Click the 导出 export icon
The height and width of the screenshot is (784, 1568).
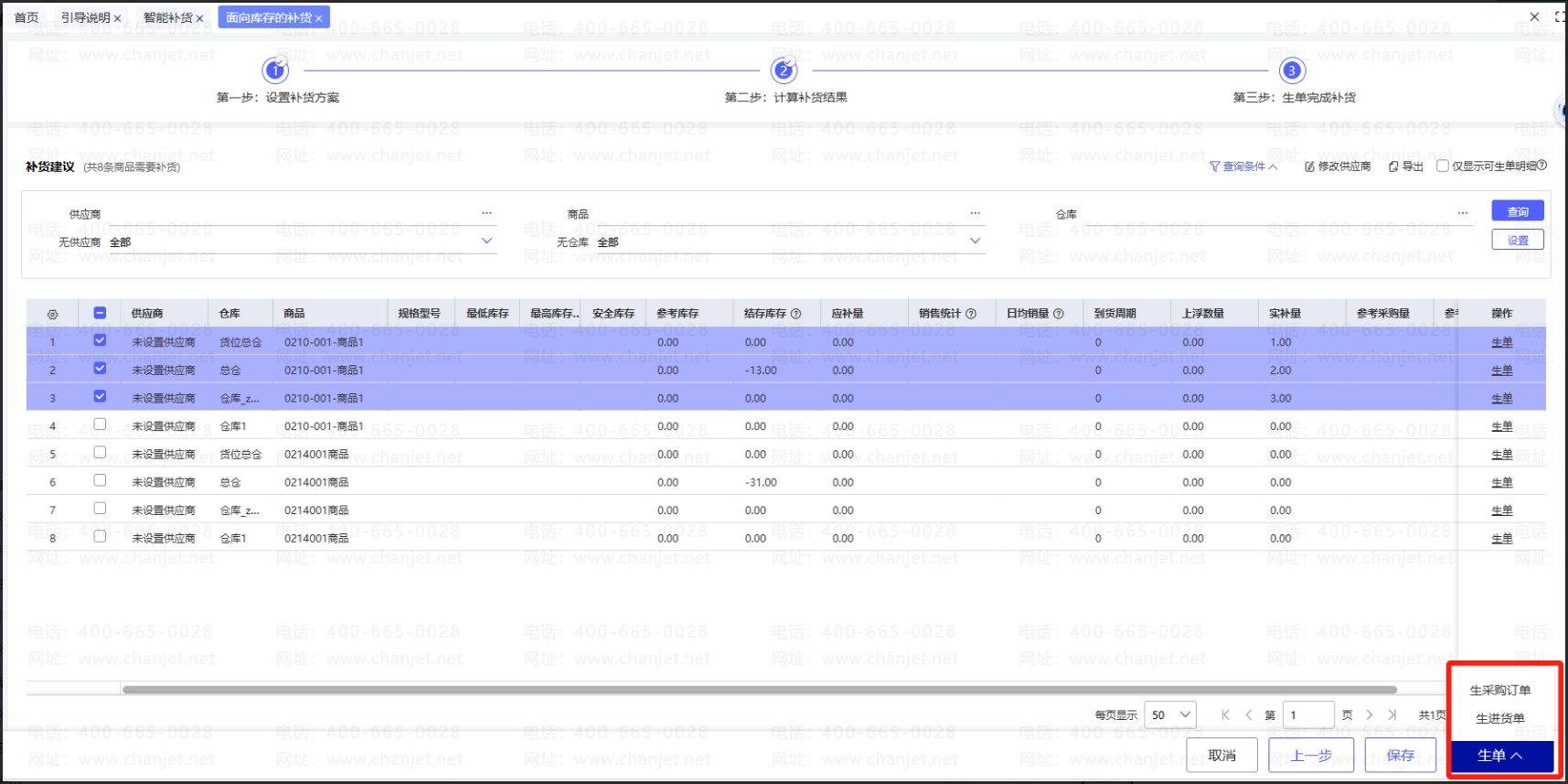click(1393, 166)
